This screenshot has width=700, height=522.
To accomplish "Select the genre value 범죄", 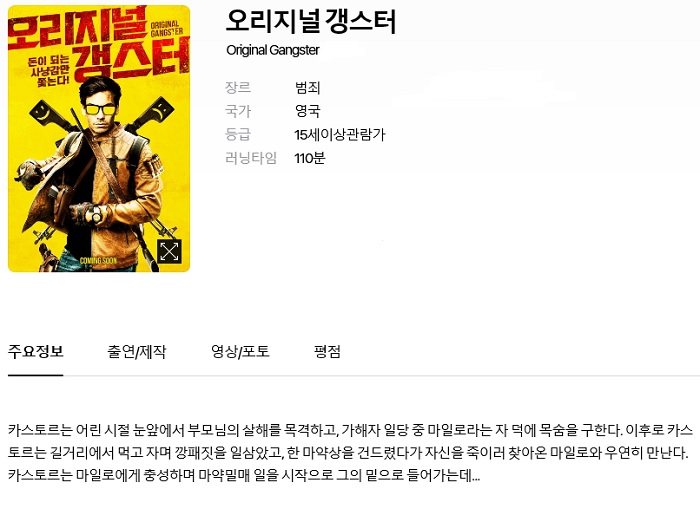I will (x=308, y=88).
